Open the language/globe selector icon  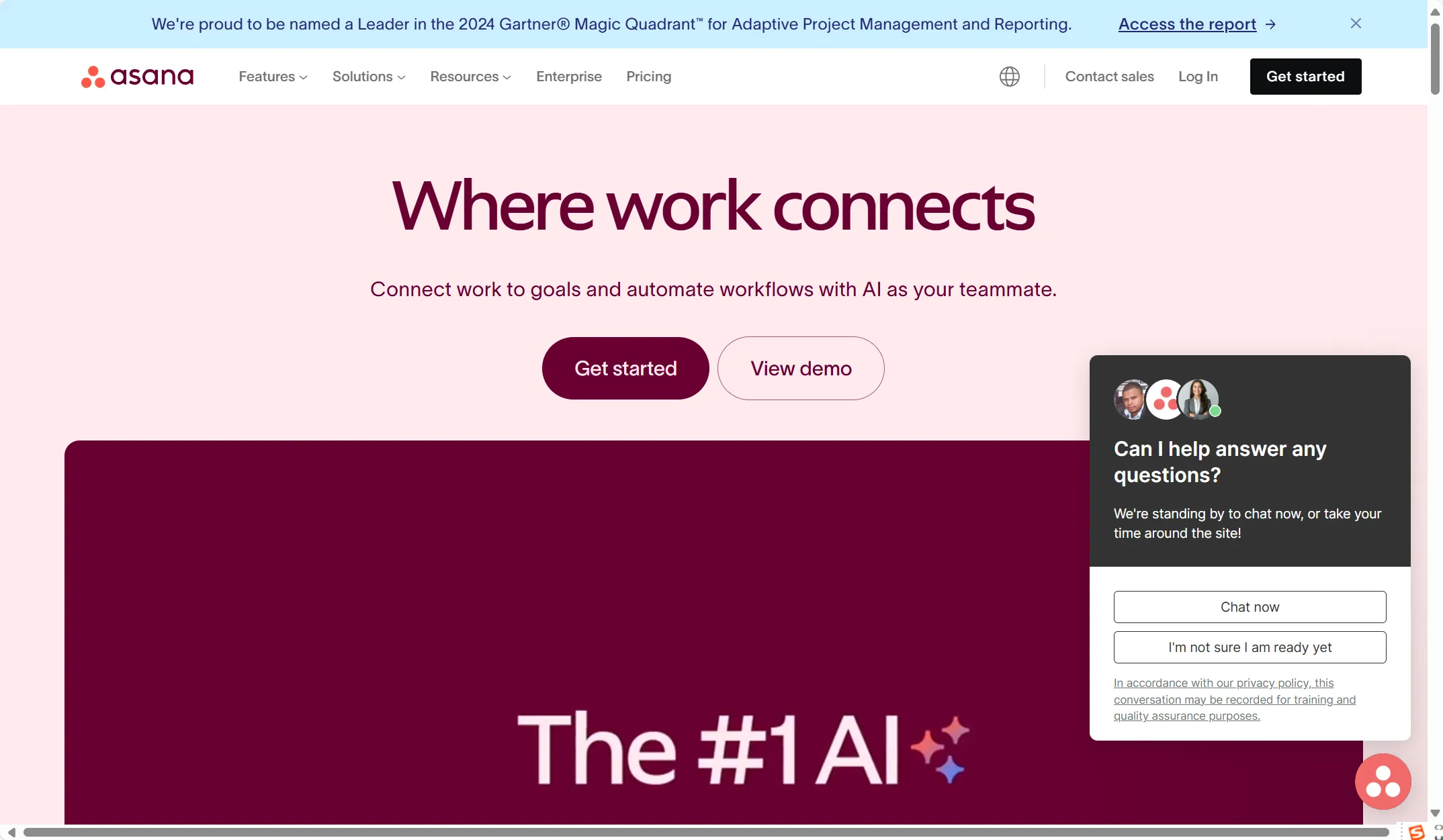click(x=1009, y=76)
